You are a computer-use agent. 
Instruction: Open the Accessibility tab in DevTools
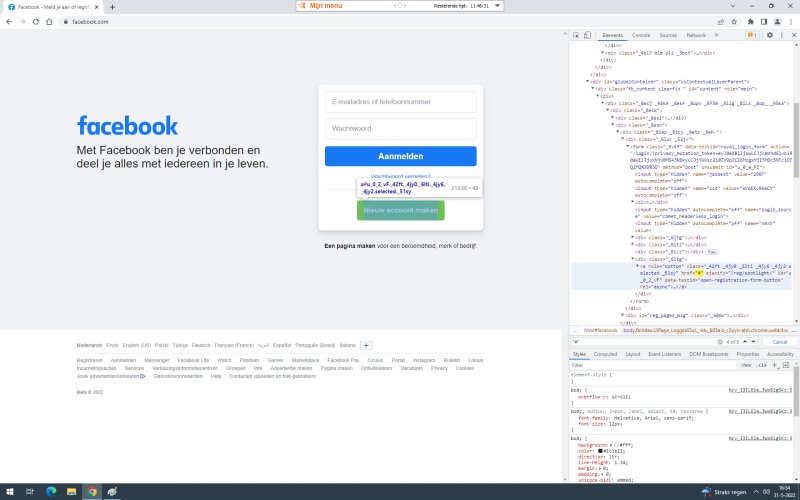[x=780, y=354]
